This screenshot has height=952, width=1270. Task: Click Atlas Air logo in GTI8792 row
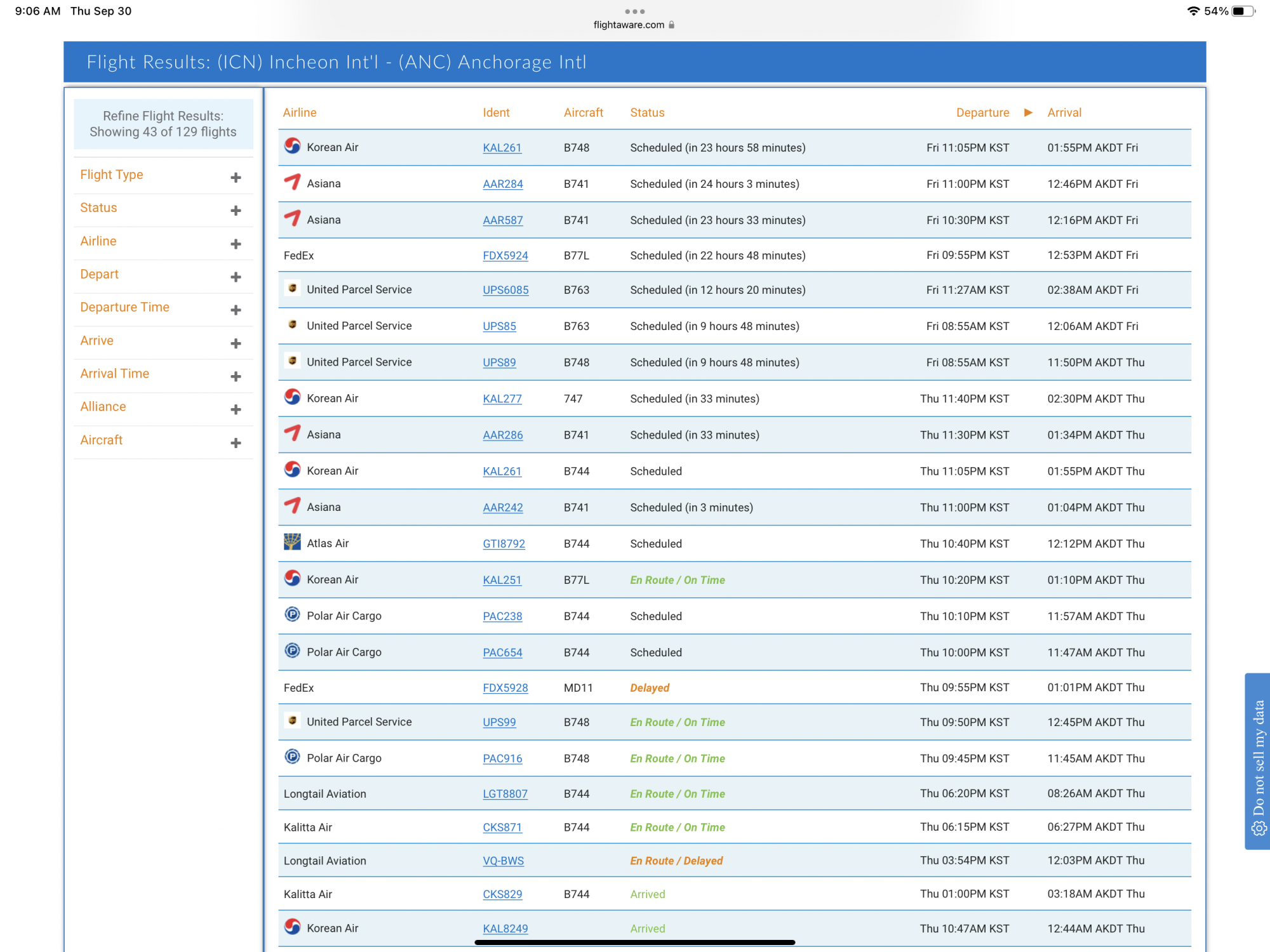pyautogui.click(x=292, y=542)
